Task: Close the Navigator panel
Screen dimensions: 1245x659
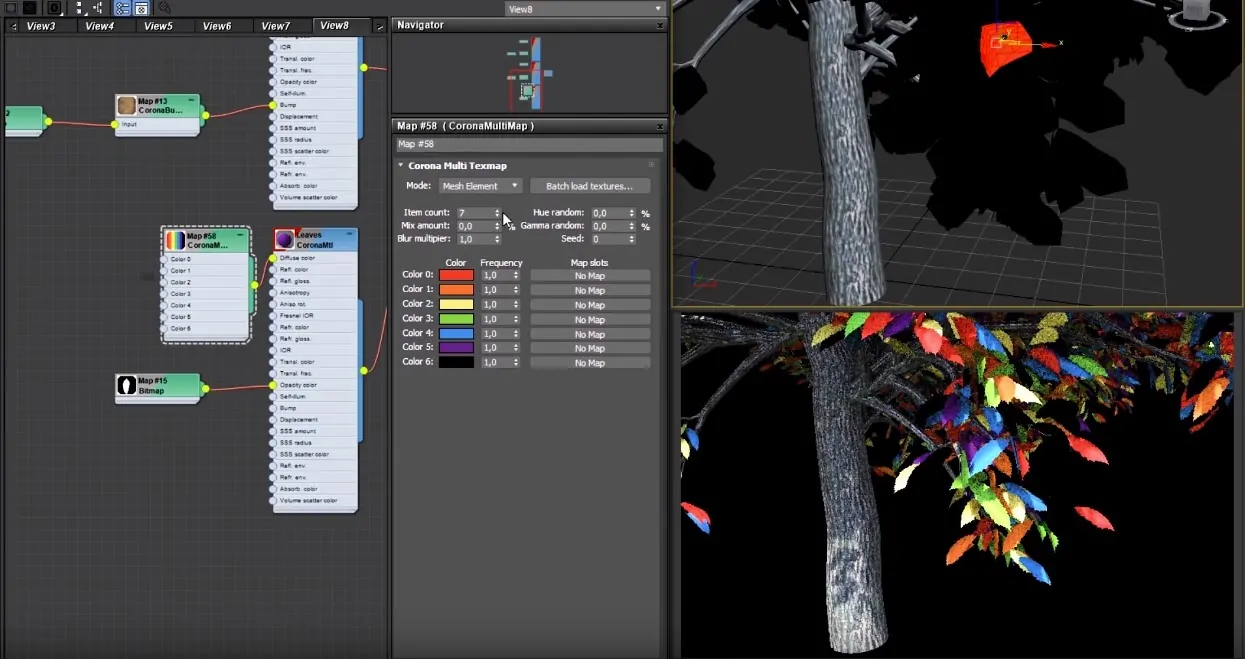Action: pyautogui.click(x=660, y=25)
